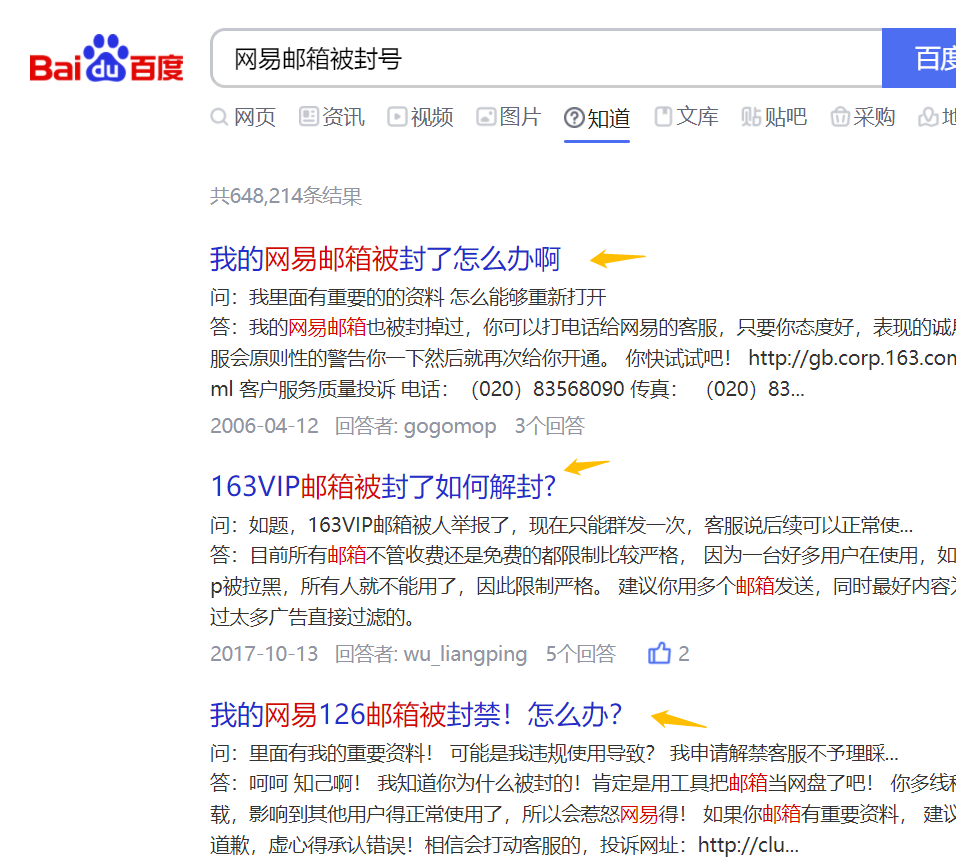The height and width of the screenshot is (863, 956).
Task: Click question line 问:如题,163VIP邮箱被人举报了
Action: click(562, 525)
